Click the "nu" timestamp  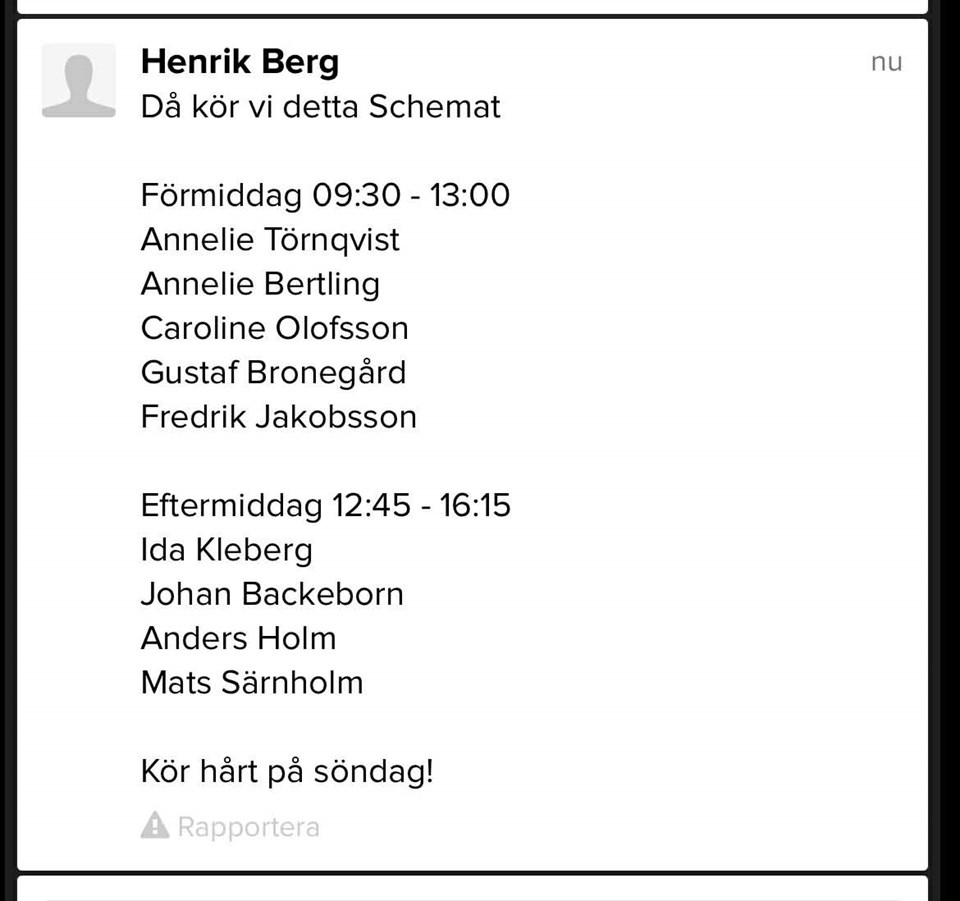(886, 62)
